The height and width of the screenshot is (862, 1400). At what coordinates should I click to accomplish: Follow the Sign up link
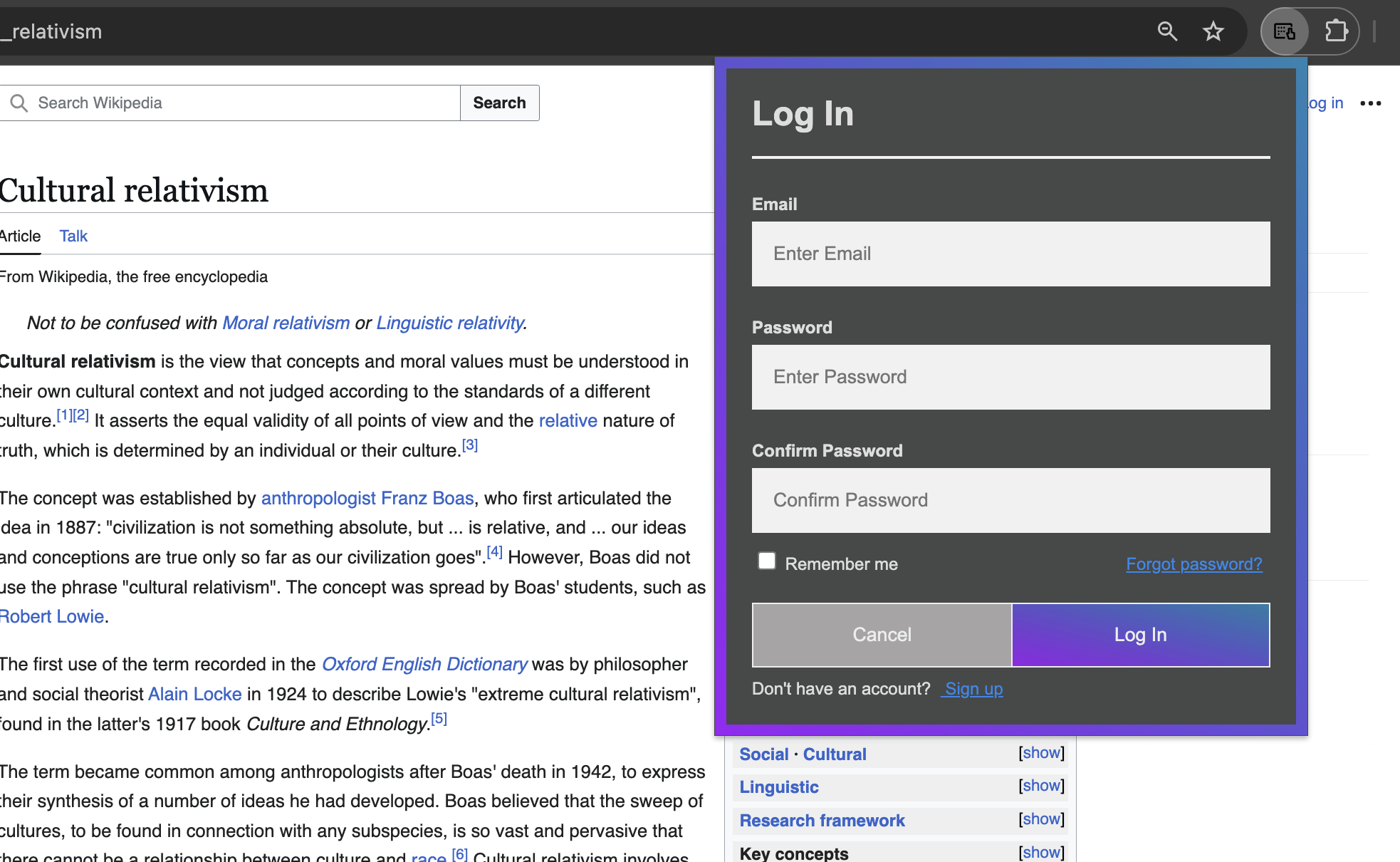(973, 689)
